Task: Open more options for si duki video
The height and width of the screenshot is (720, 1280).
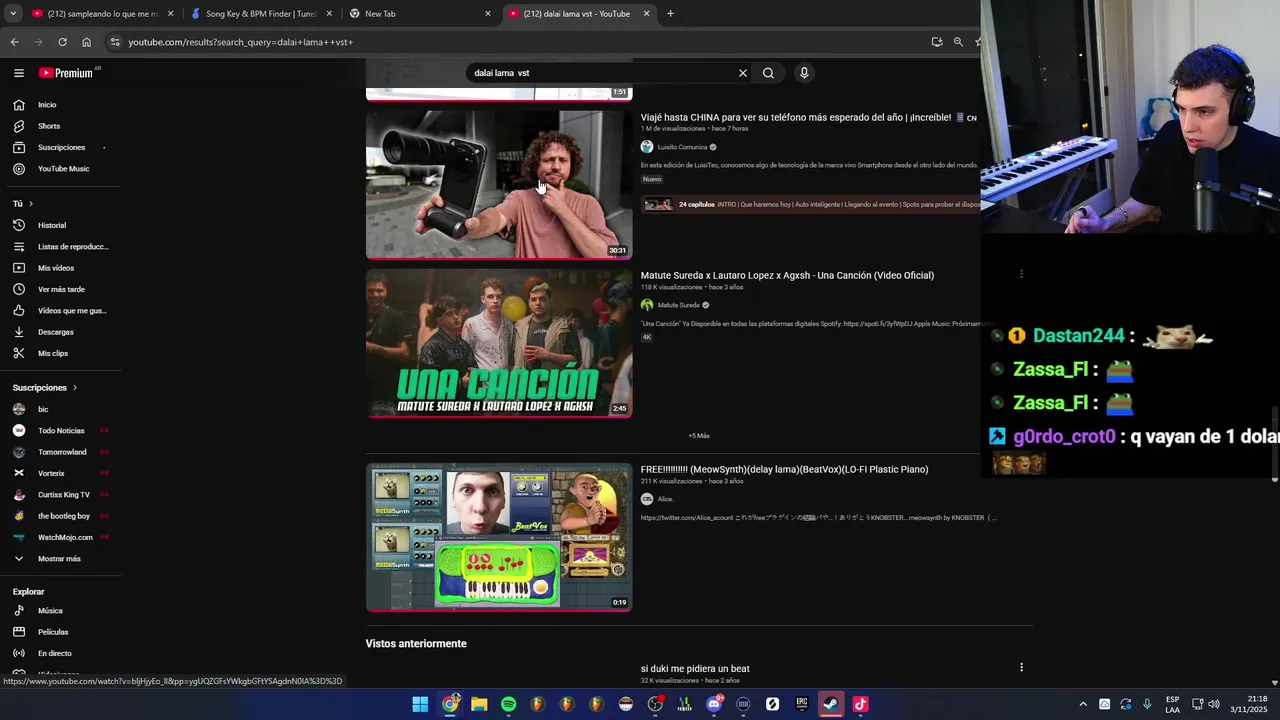Action: (1021, 667)
